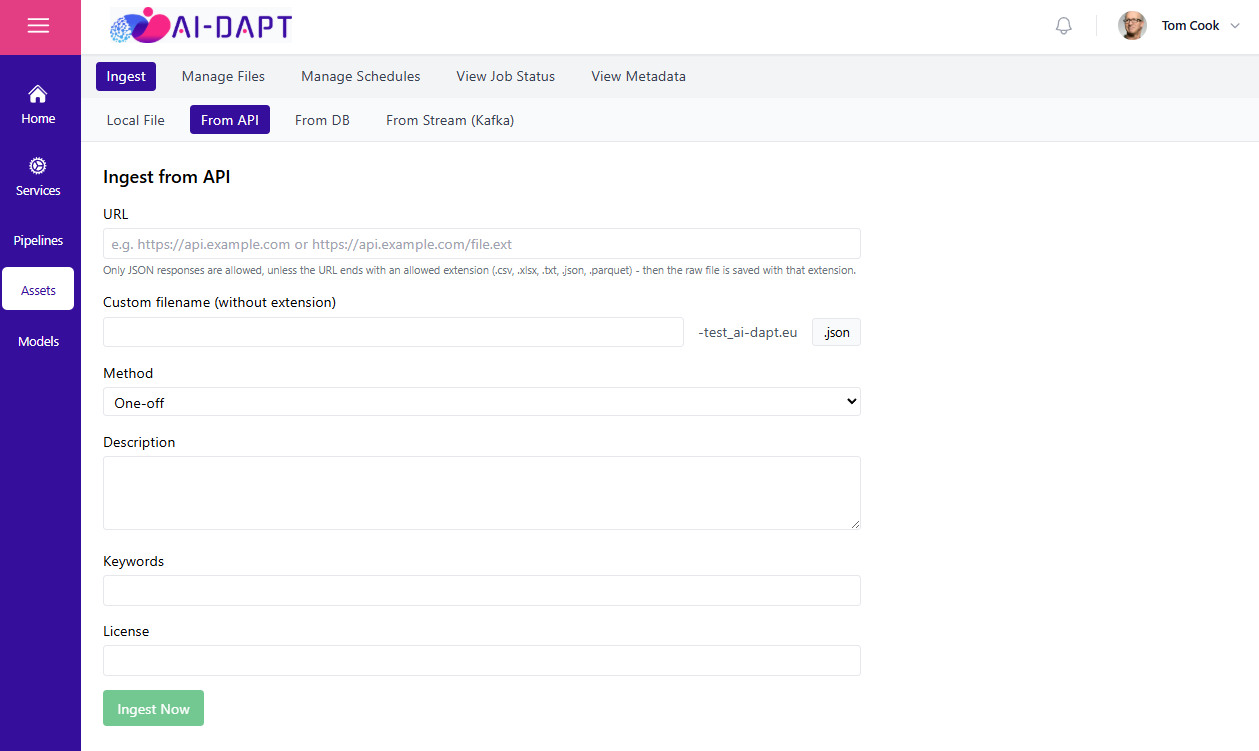Select the From Stream (Kafka) sub-tab
Screen dimensions: 1259x751
pos(450,120)
